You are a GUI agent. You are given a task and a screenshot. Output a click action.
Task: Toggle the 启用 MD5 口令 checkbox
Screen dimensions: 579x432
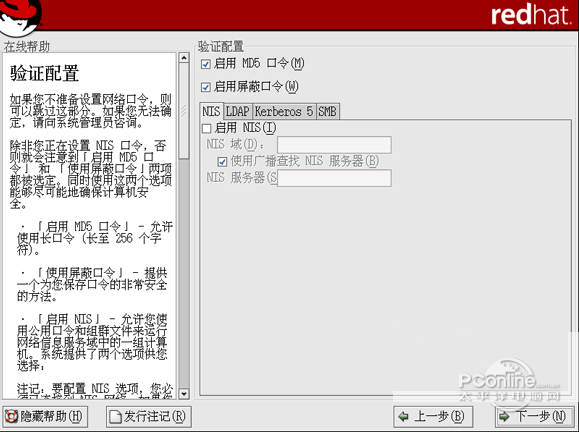[206, 64]
